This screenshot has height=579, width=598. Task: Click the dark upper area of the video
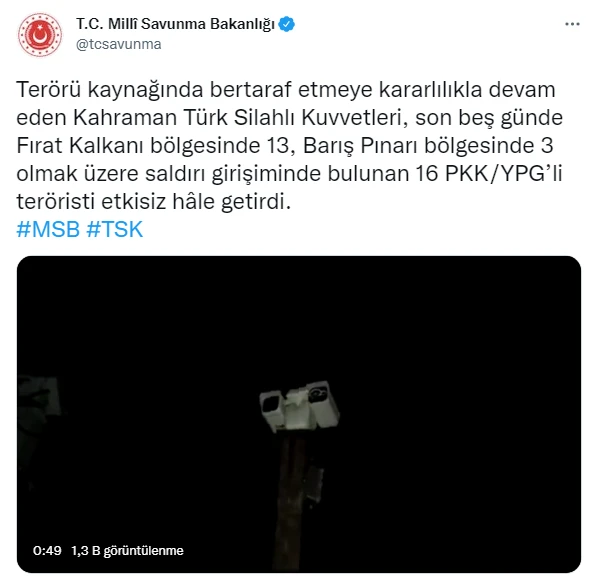coord(299,313)
